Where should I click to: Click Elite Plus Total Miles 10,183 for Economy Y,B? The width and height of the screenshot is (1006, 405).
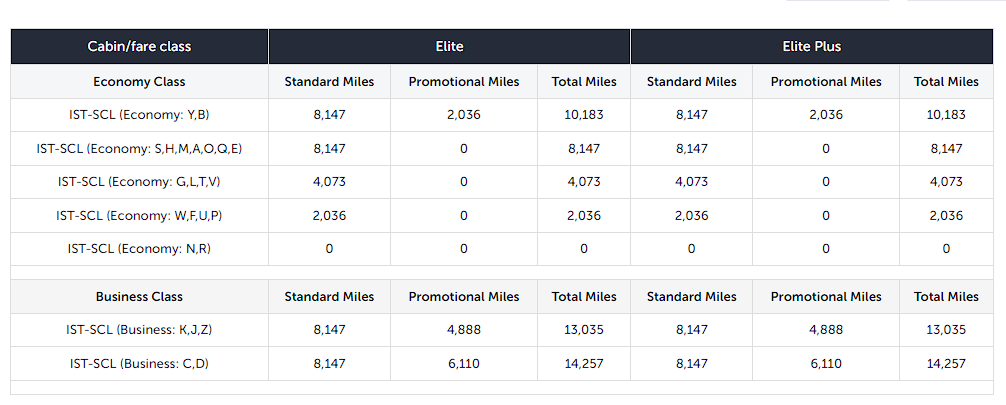(946, 115)
